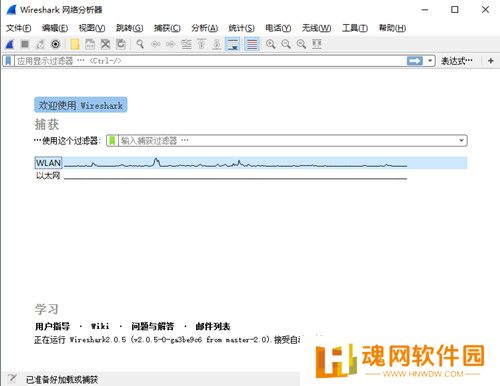This screenshot has height=386, width=500.
Task: Save the capture file icon
Action: (x=90, y=44)
